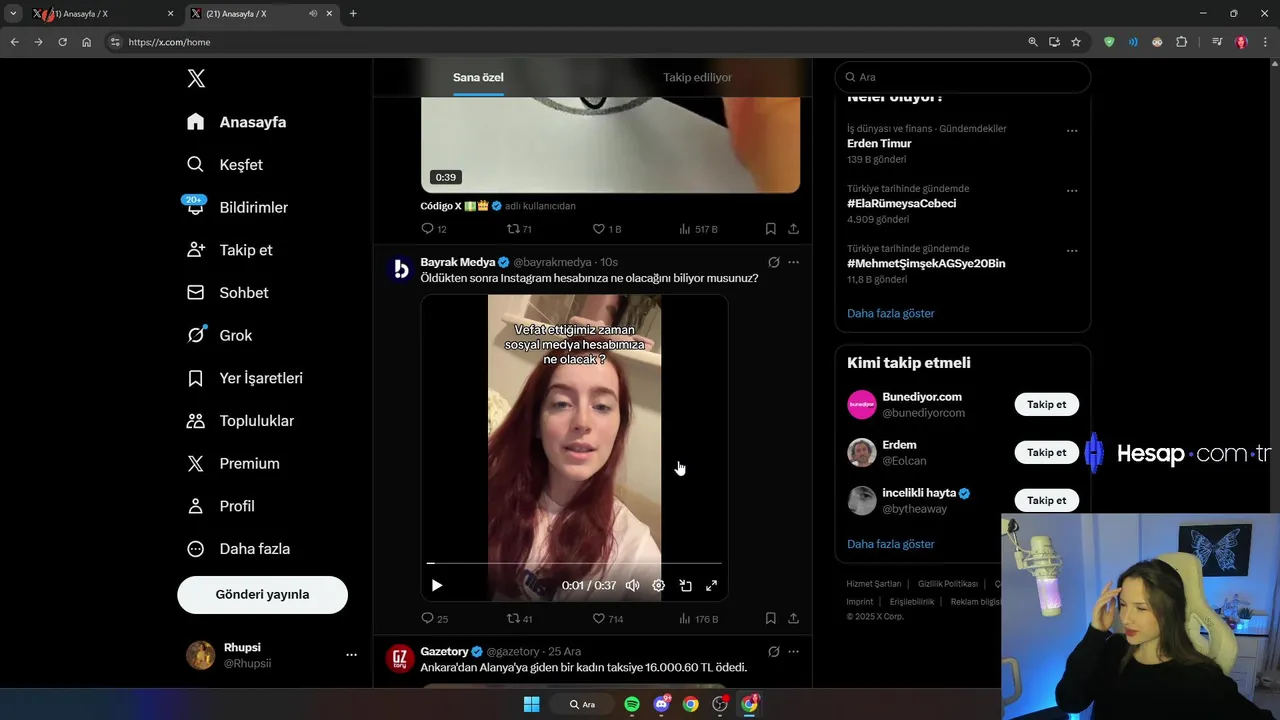Share the Código X video post
1280x720 pixels.
pyautogui.click(x=793, y=229)
